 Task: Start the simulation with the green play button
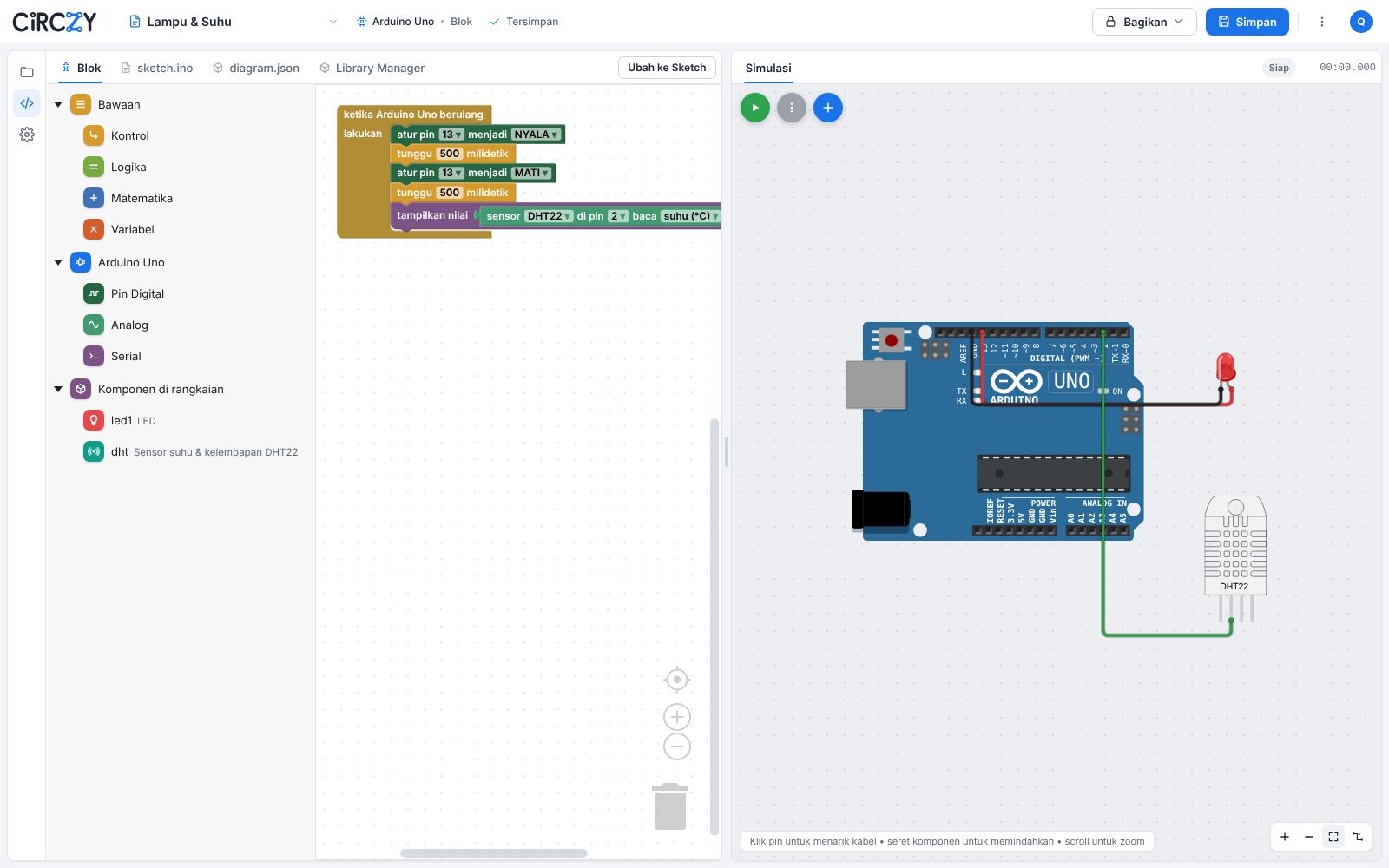pos(754,108)
